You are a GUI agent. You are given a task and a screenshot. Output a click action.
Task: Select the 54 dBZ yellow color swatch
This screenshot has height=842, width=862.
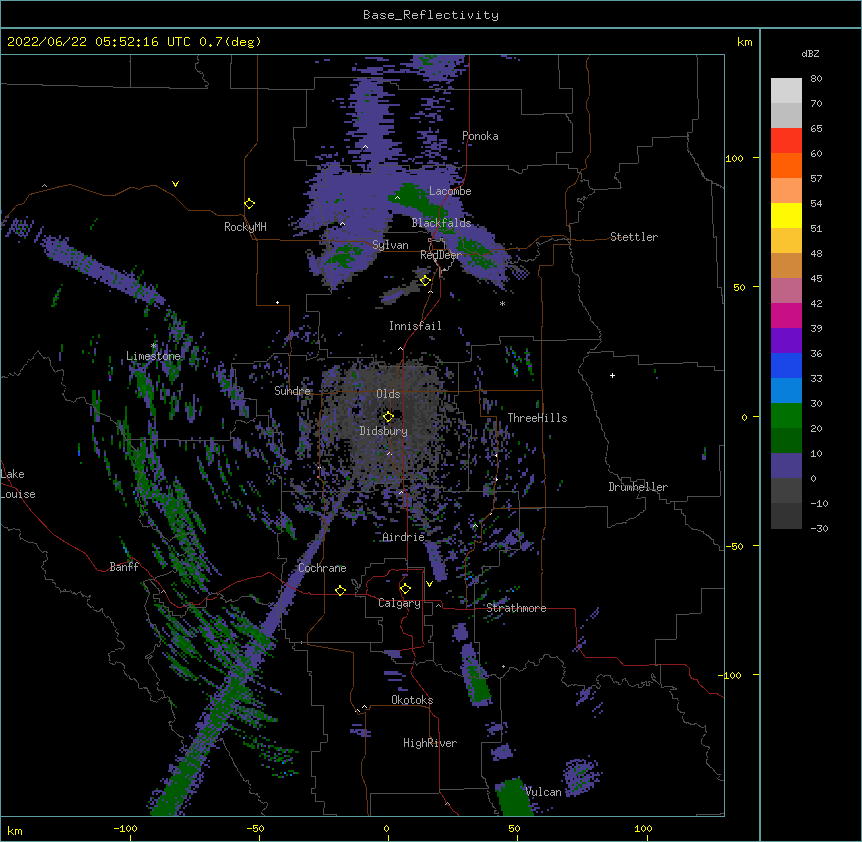coord(786,215)
